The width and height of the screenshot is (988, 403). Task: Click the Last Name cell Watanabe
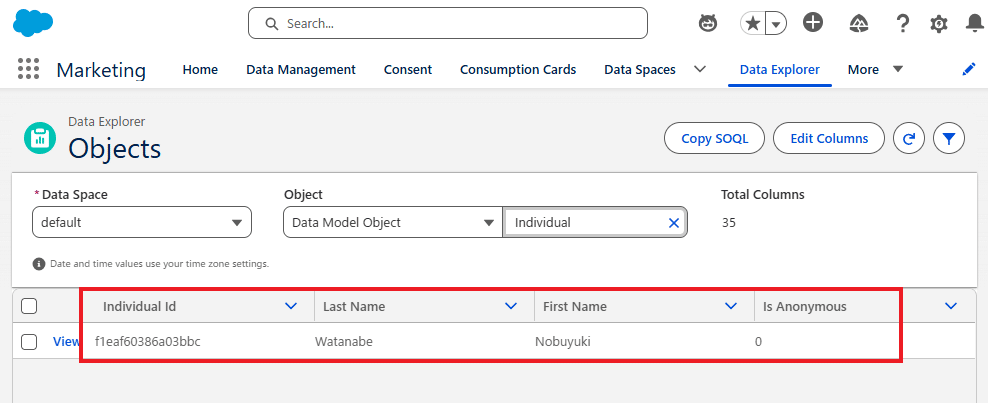tap(343, 342)
